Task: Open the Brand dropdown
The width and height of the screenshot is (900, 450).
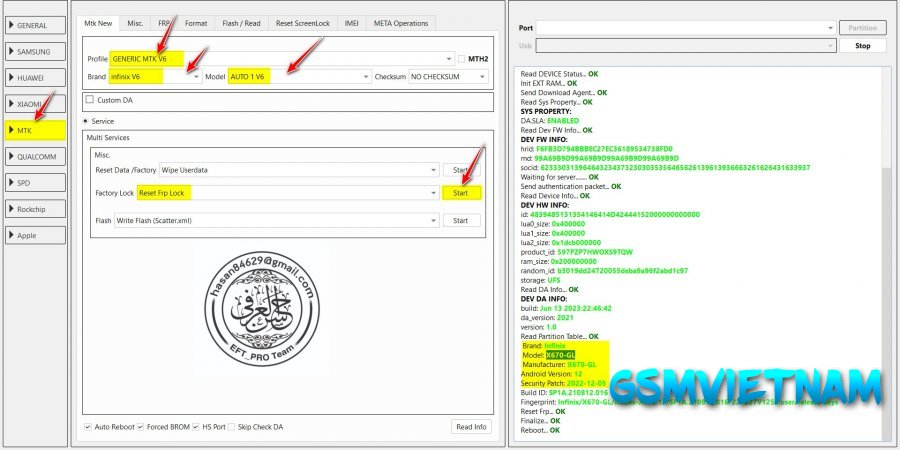Action: (156, 76)
